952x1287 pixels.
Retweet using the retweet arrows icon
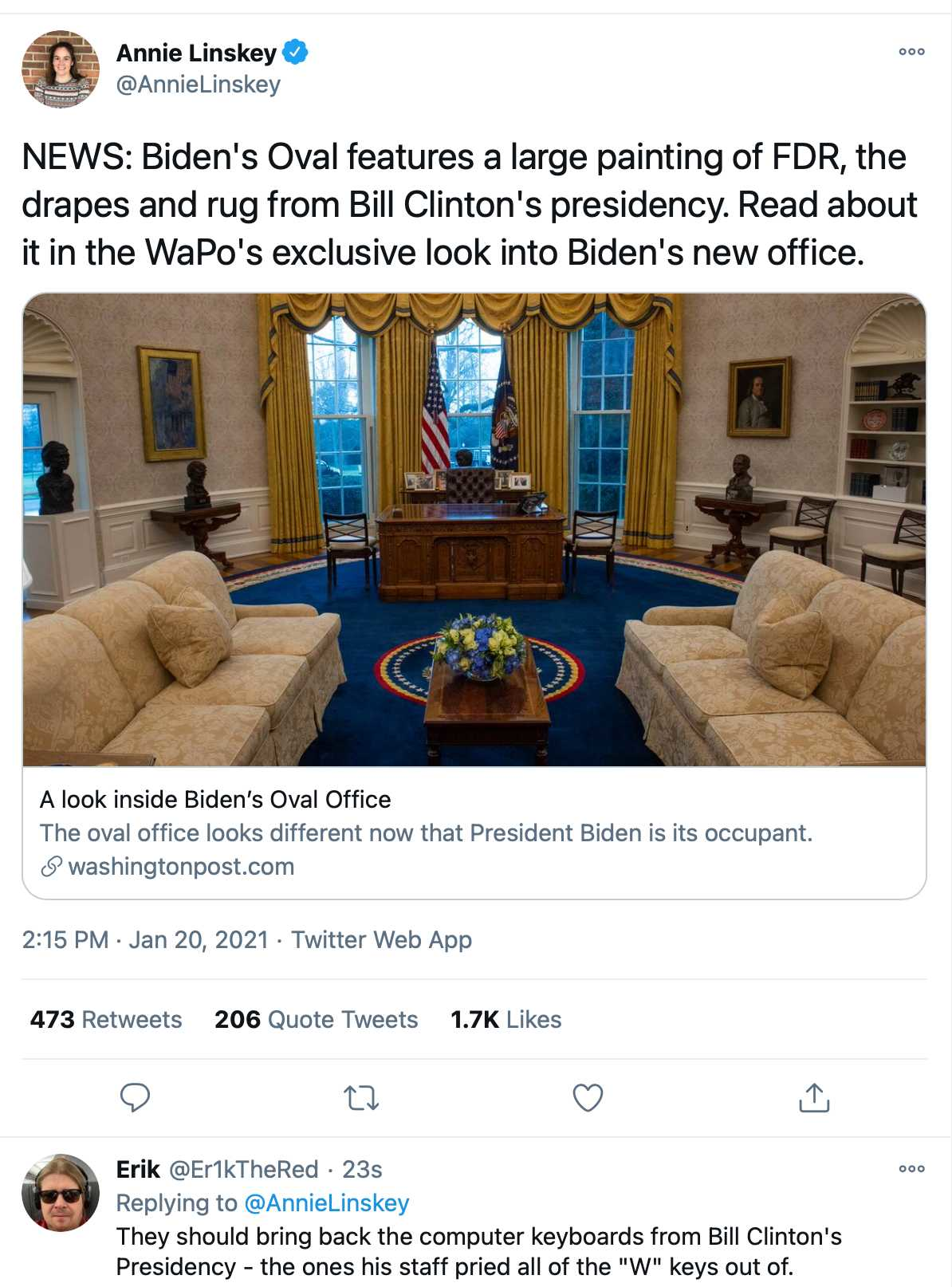pos(361,1099)
